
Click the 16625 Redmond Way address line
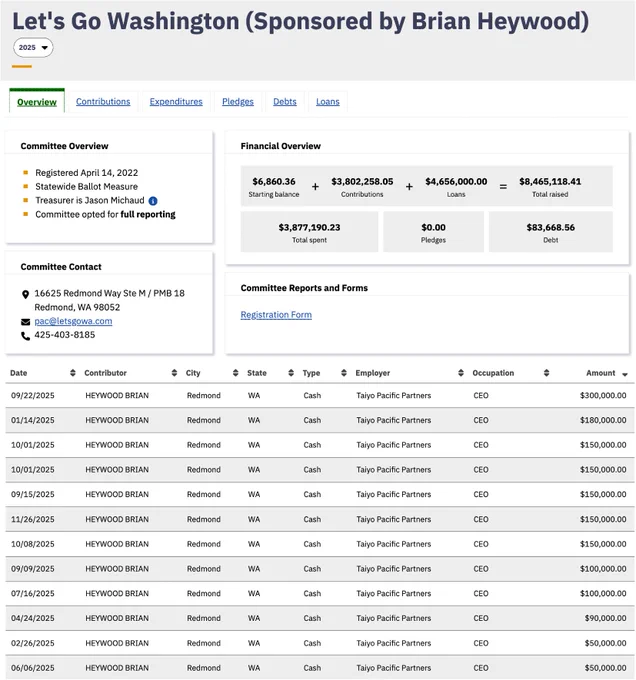pyautogui.click(x=110, y=293)
